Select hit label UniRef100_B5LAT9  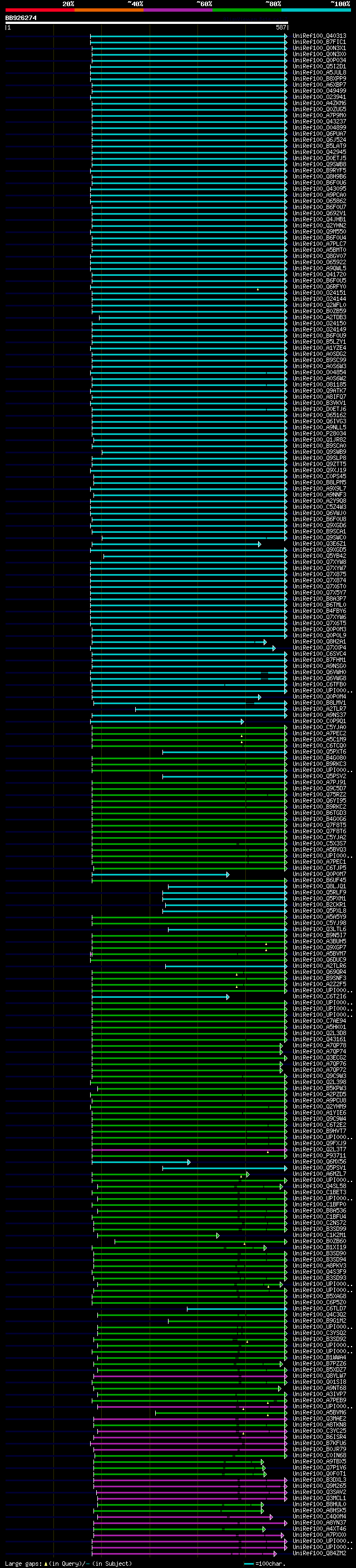(319, 146)
